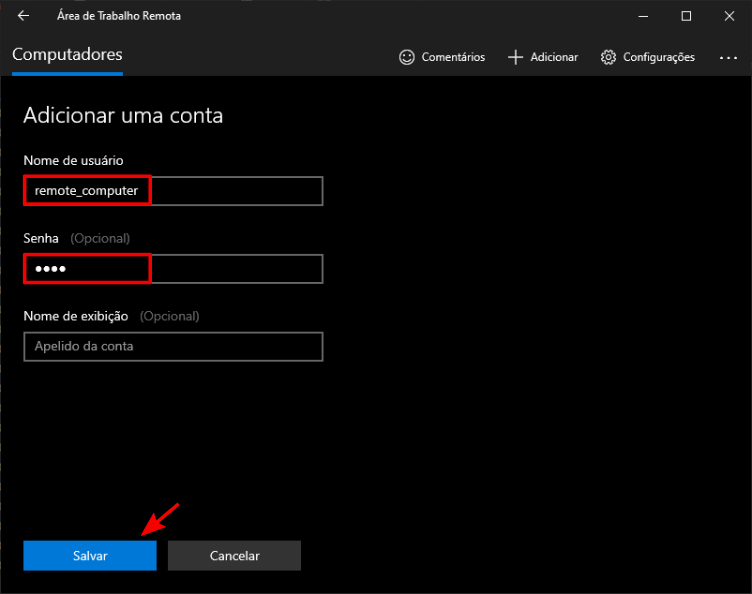This screenshot has width=752, height=594.
Task: Focus the Nome de usuário field
Action: point(173,191)
